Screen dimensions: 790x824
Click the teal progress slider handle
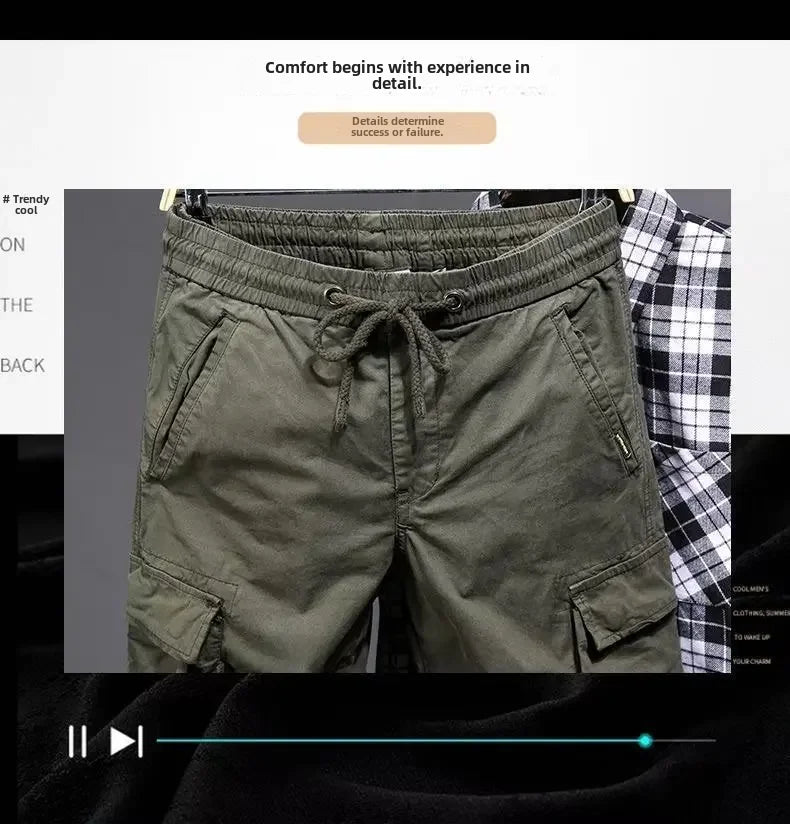click(645, 741)
